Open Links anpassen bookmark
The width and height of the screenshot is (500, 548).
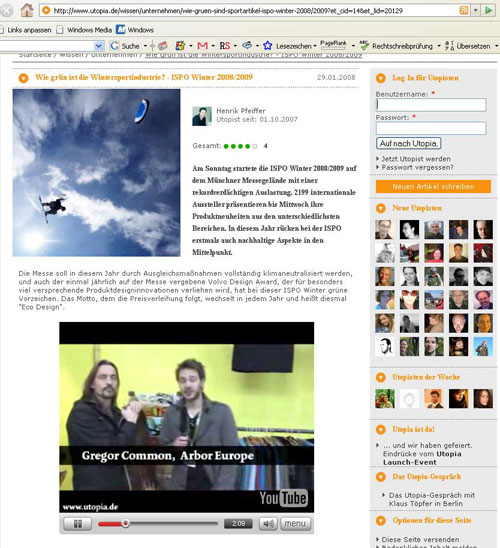(x=26, y=30)
